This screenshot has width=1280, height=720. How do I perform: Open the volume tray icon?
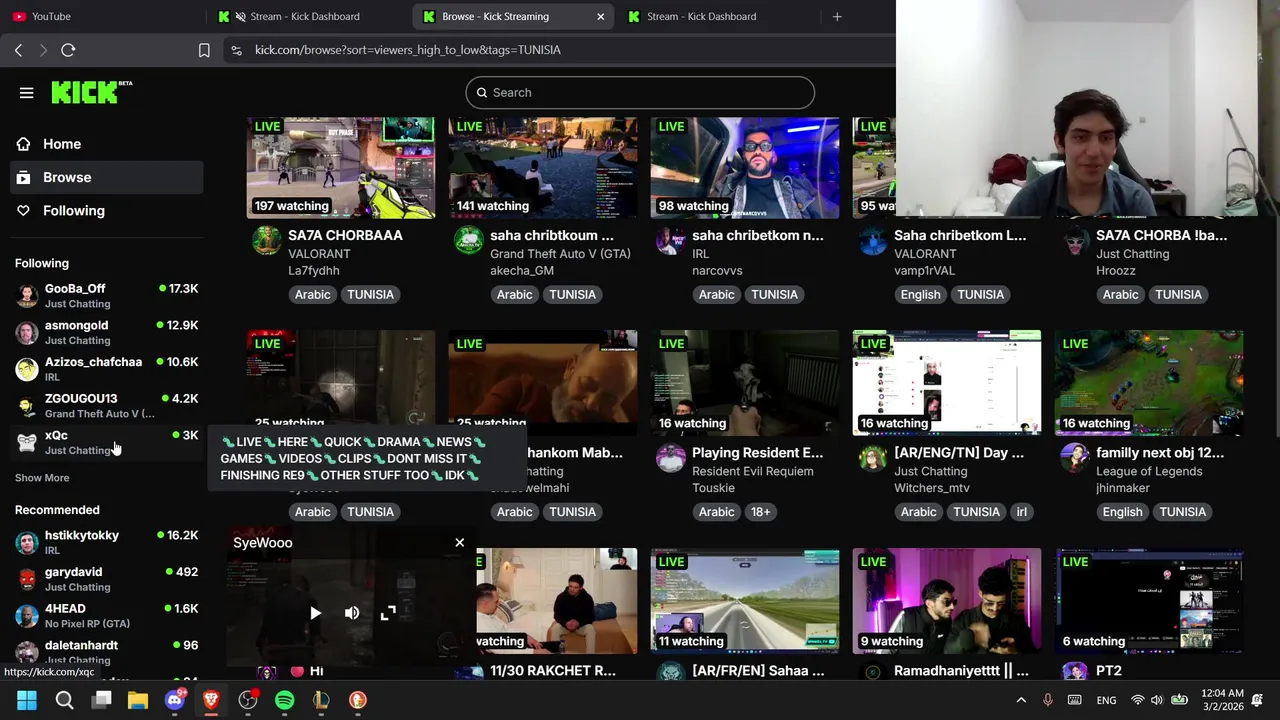[1157, 700]
